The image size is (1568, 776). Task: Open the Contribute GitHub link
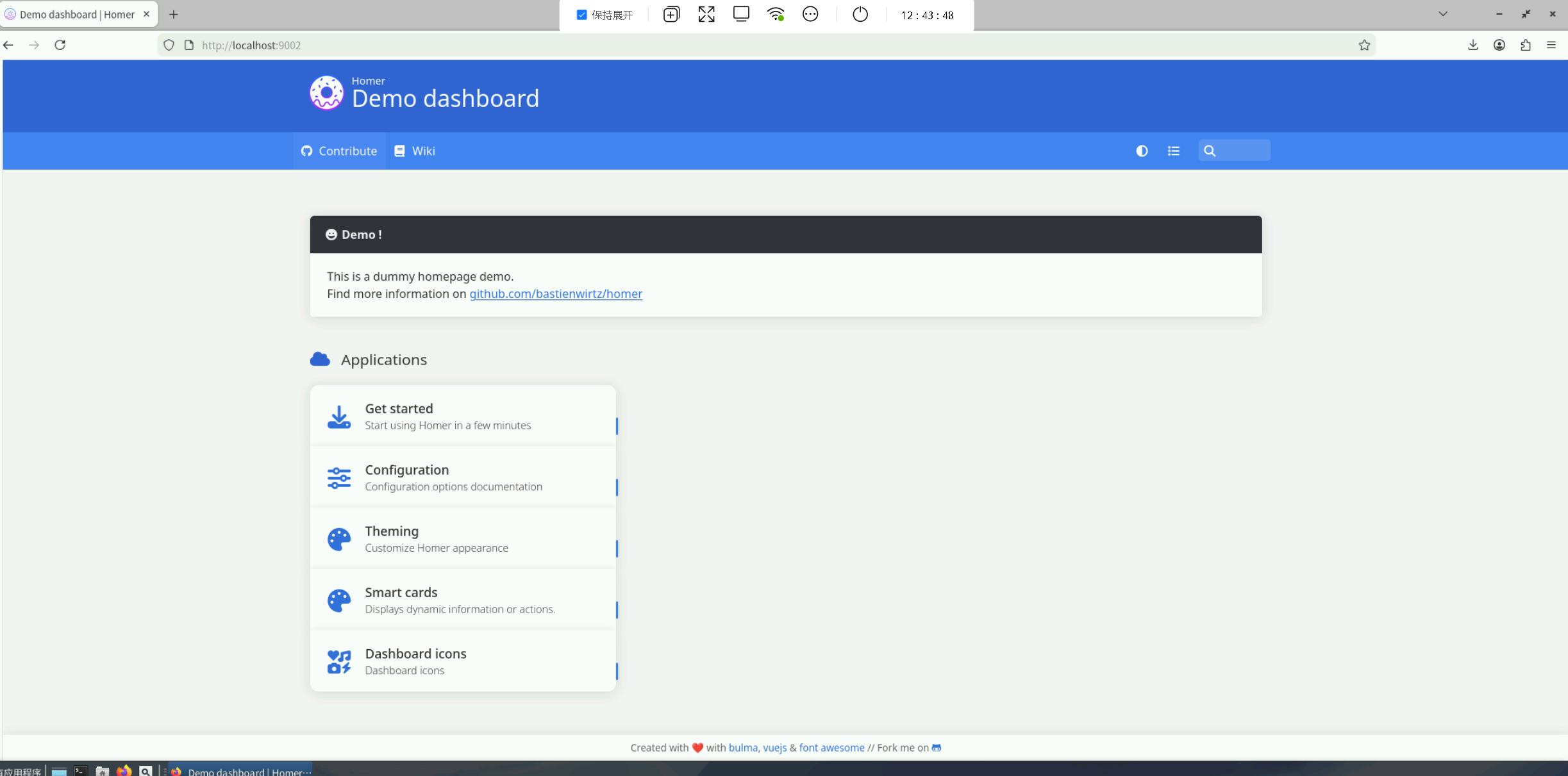(x=339, y=151)
